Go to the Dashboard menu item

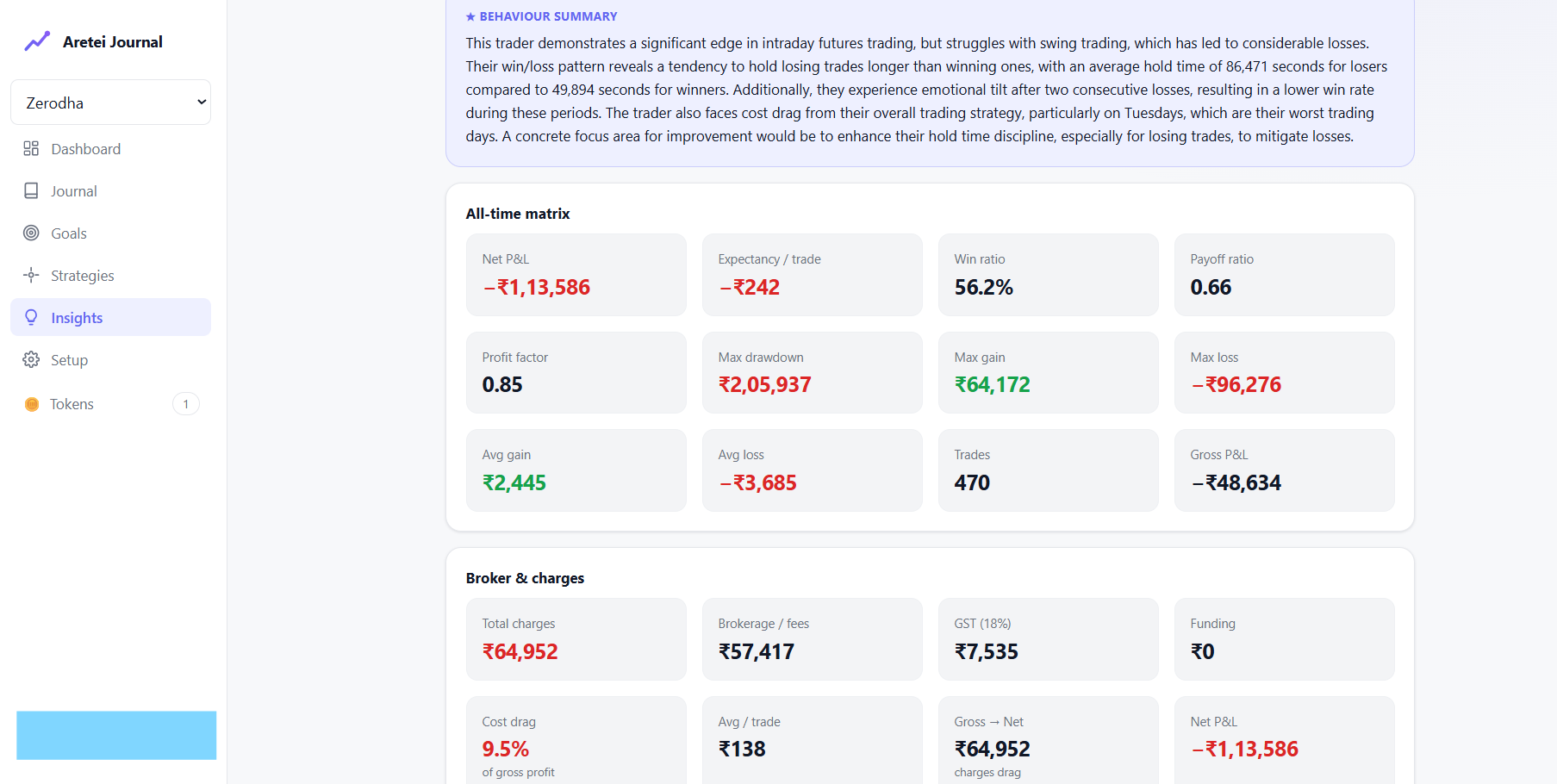[x=110, y=149]
